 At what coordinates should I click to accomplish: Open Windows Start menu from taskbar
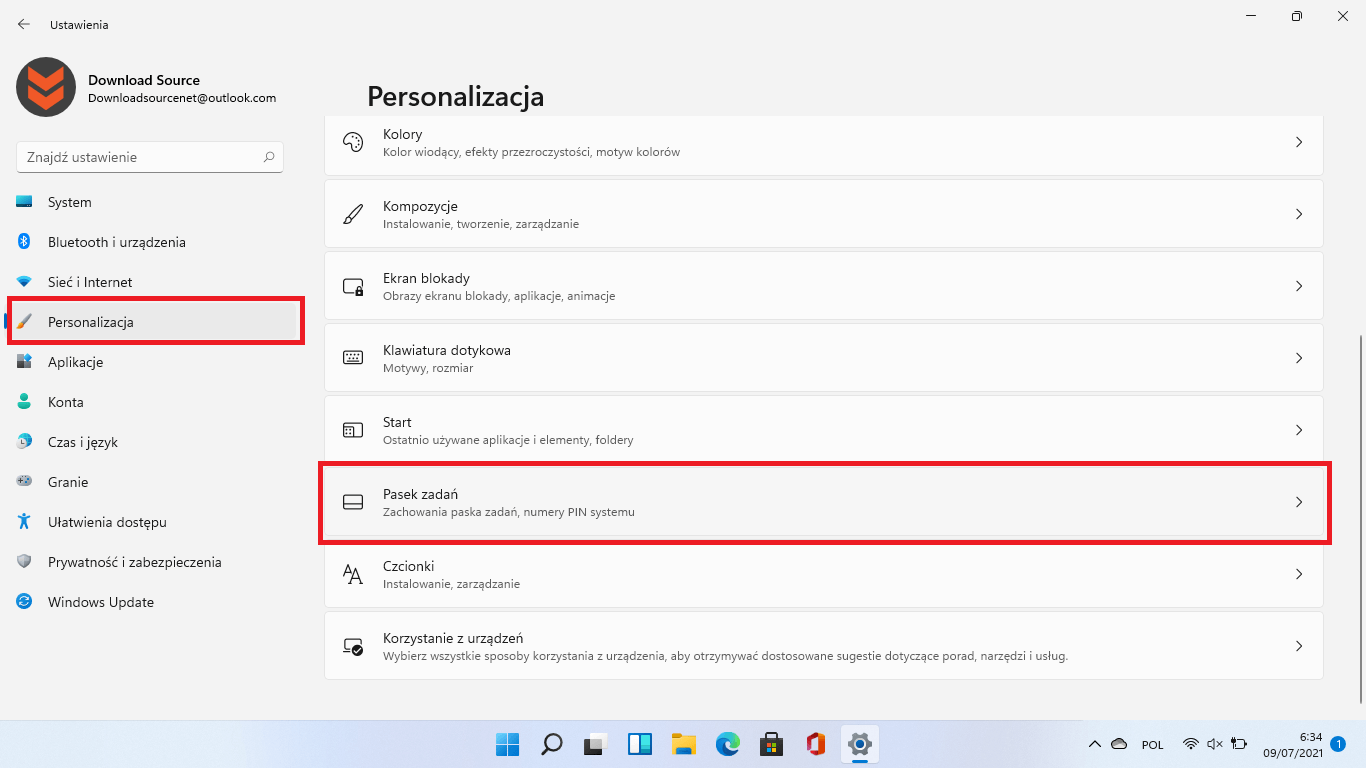[508, 745]
